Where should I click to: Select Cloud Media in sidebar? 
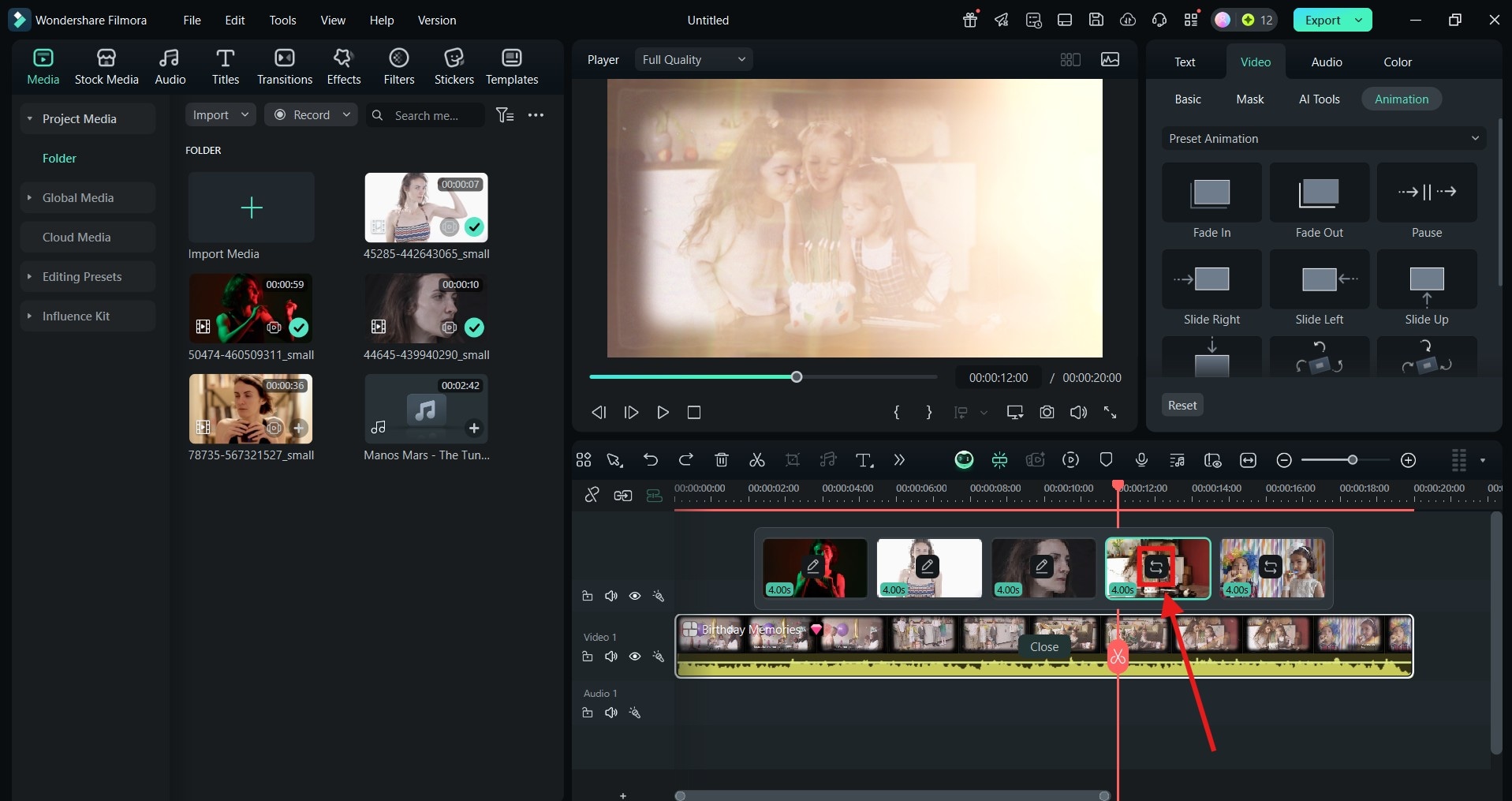pyautogui.click(x=88, y=237)
